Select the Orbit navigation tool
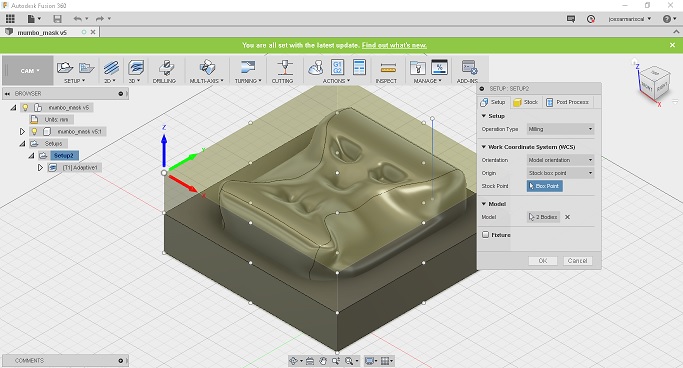This screenshot has height=368, width=683. (x=294, y=361)
